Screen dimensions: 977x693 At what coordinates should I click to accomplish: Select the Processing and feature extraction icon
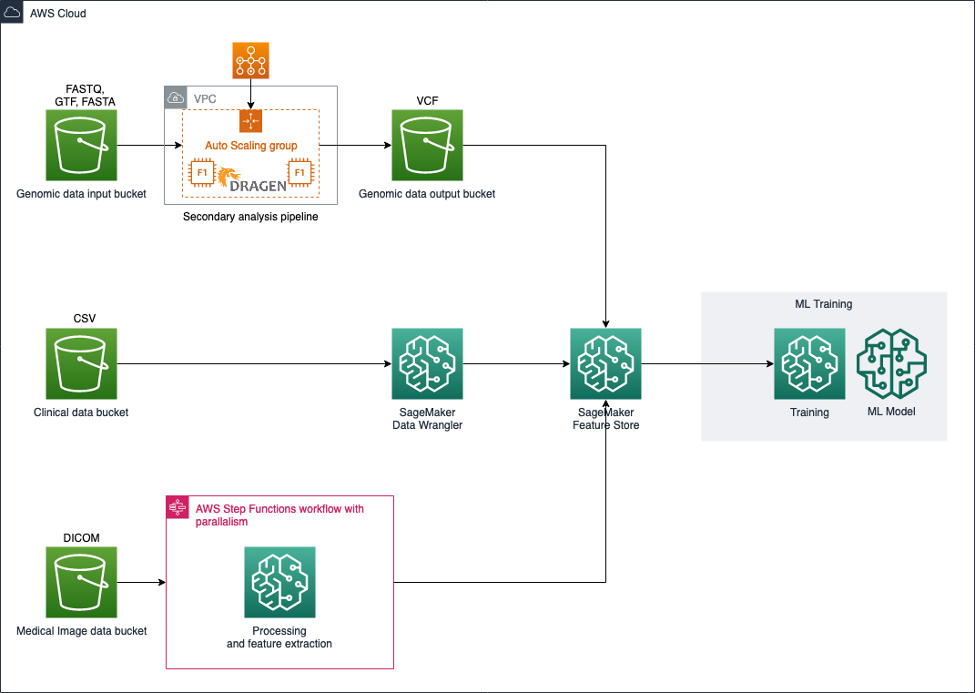point(279,582)
